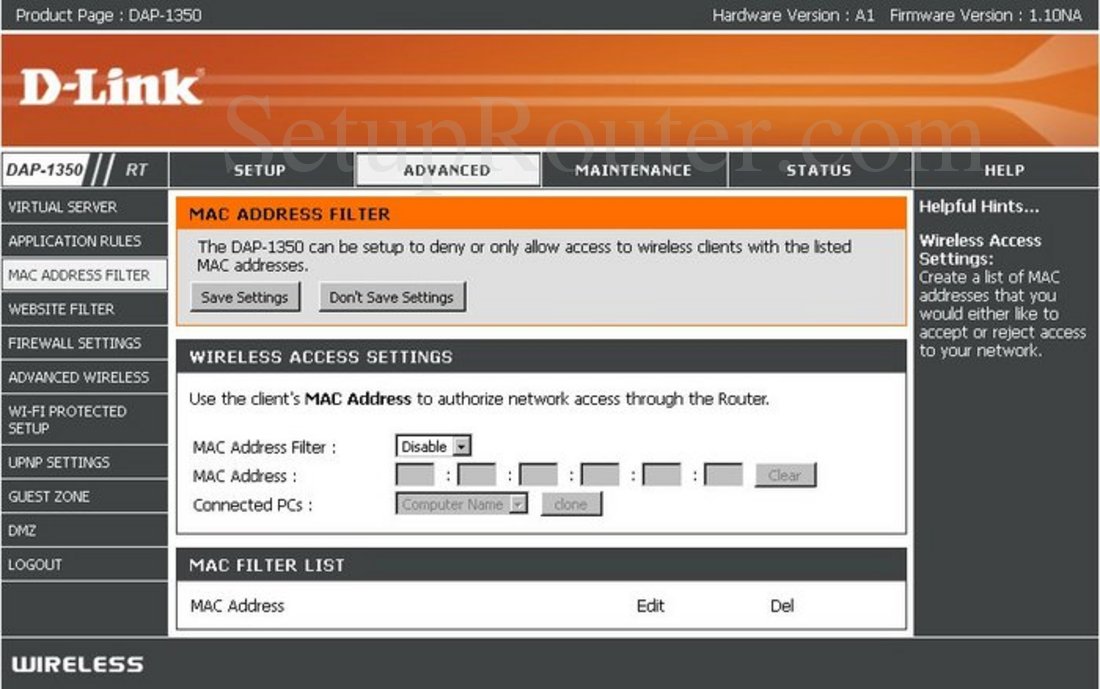Open the DMZ settings page
Screen dimensions: 1100x689
coord(24,530)
